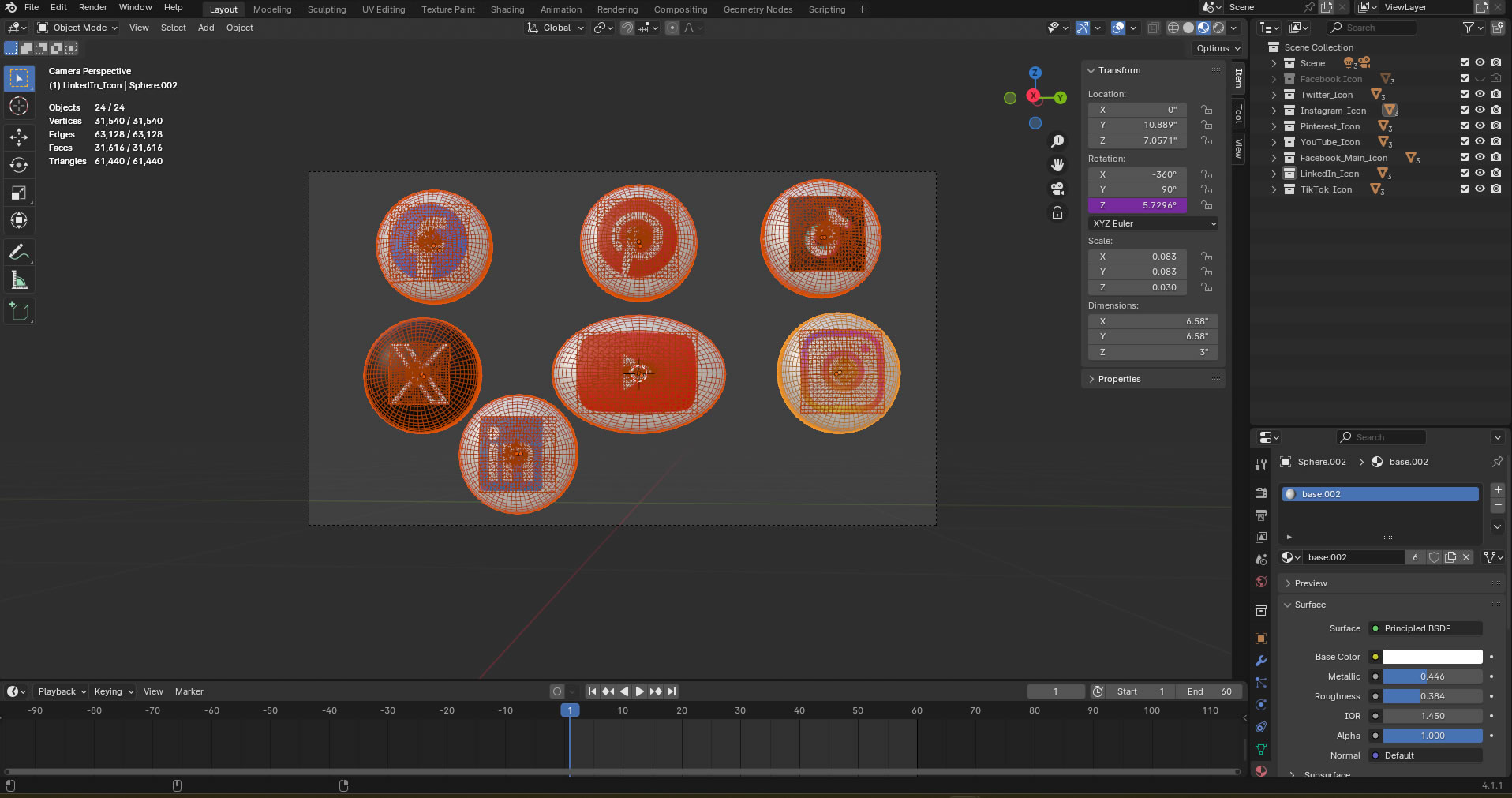Switch to the UV Editing workspace tab
This screenshot has height=798, width=1512.
384,9
